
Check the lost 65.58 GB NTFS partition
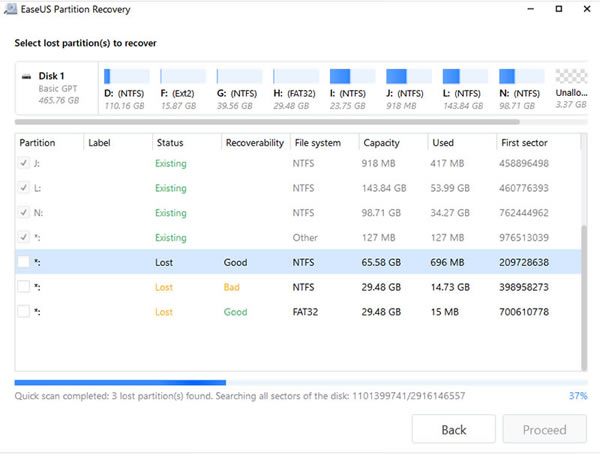[x=24, y=262]
